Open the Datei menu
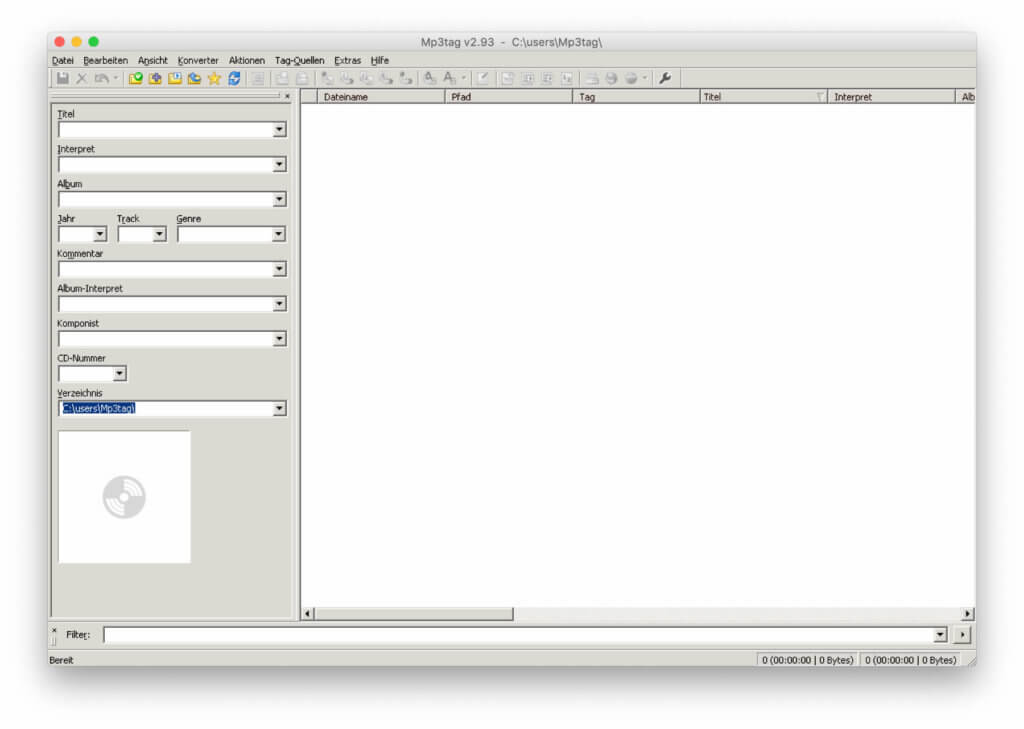Screen dimensions: 1024x729 pos(63,60)
